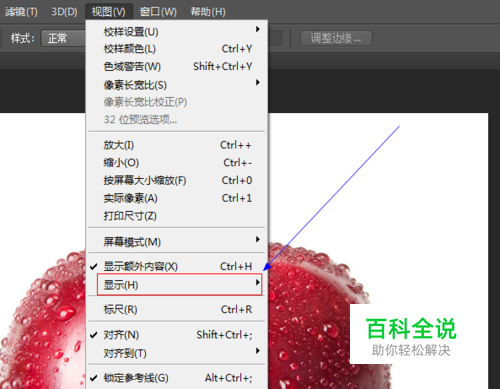Toggle 显示额外内容(X) checked item
Image resolution: width=500 pixels, height=389 pixels.
tap(177, 266)
